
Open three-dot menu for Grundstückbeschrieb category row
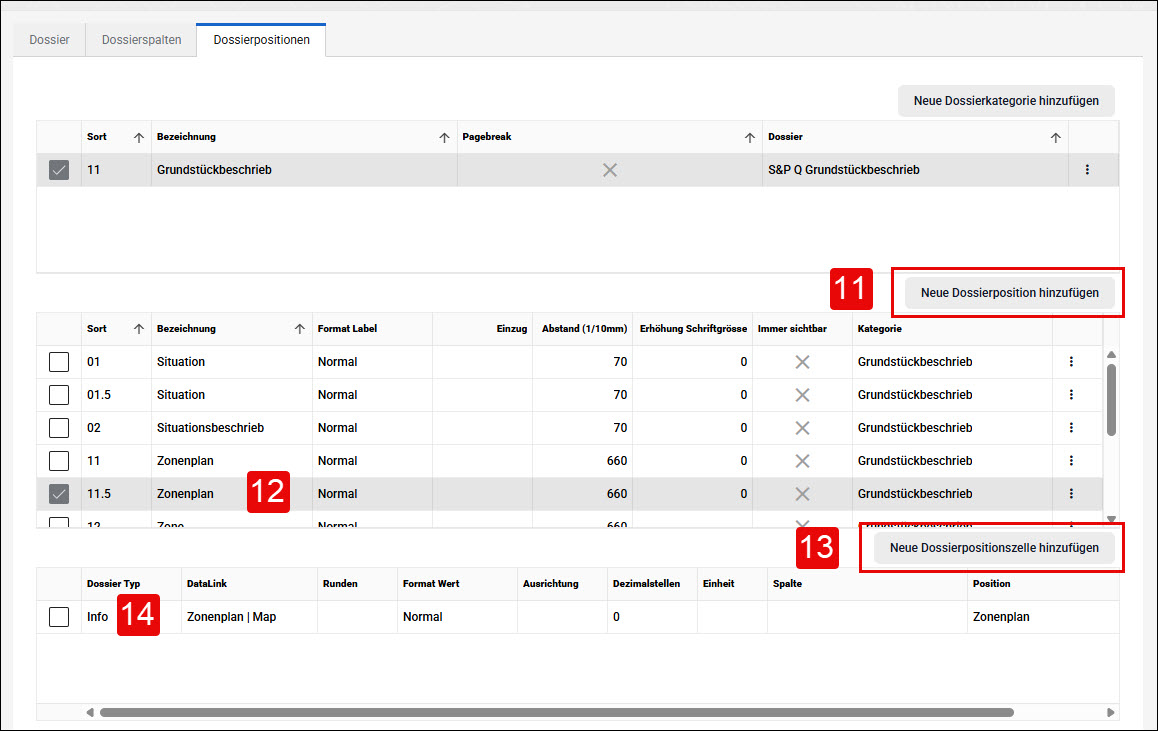(1086, 170)
